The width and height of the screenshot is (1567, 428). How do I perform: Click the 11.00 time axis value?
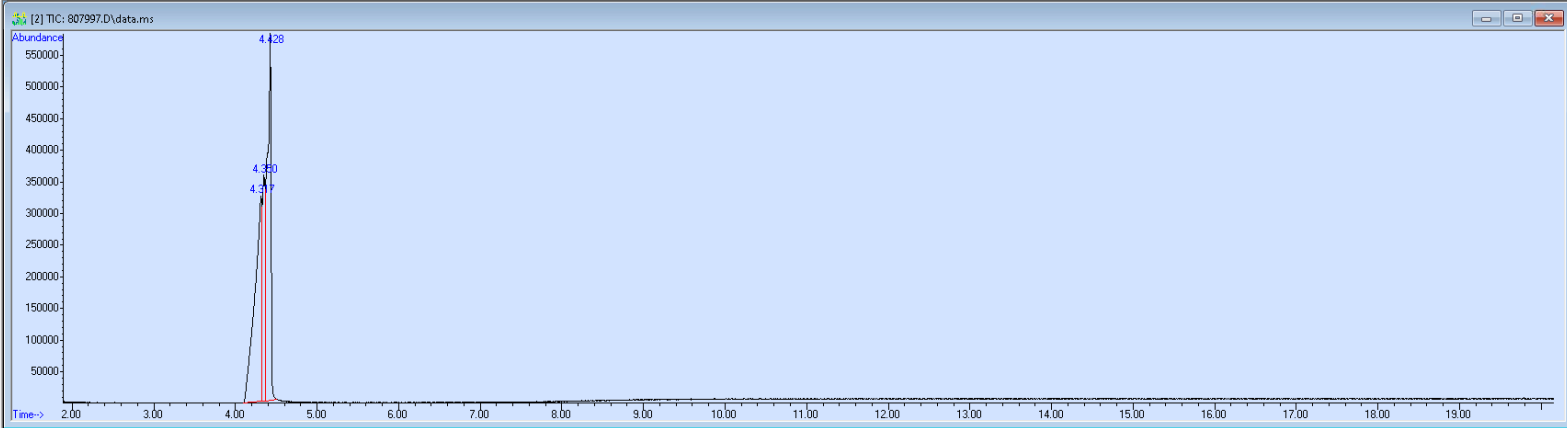806,413
